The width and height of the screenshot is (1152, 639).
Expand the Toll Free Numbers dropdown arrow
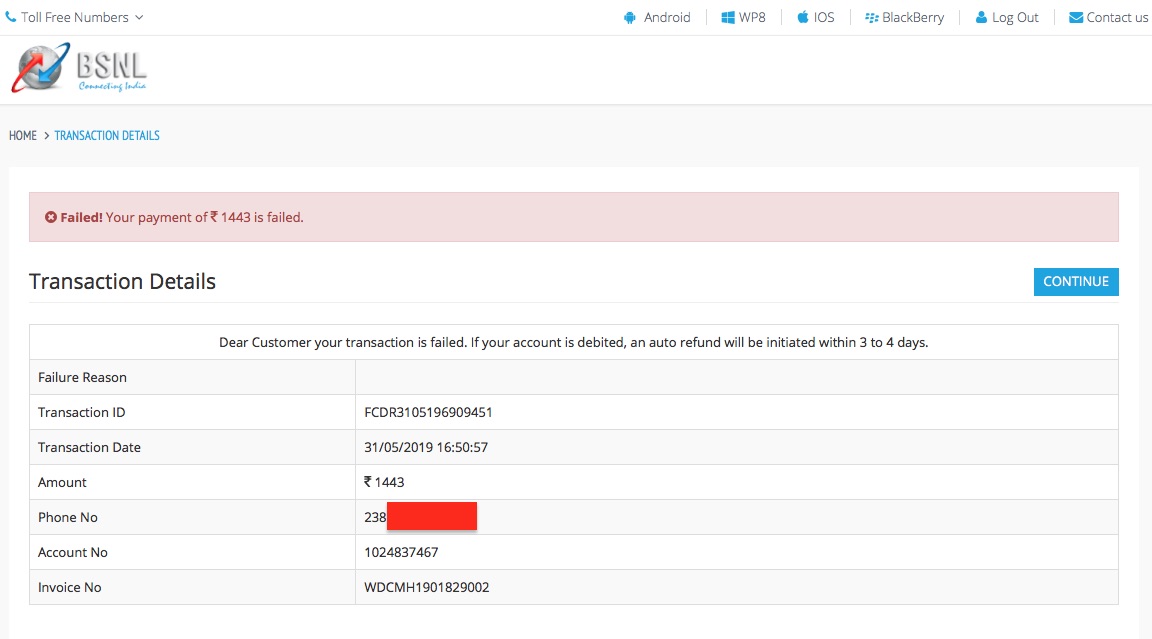(x=139, y=17)
